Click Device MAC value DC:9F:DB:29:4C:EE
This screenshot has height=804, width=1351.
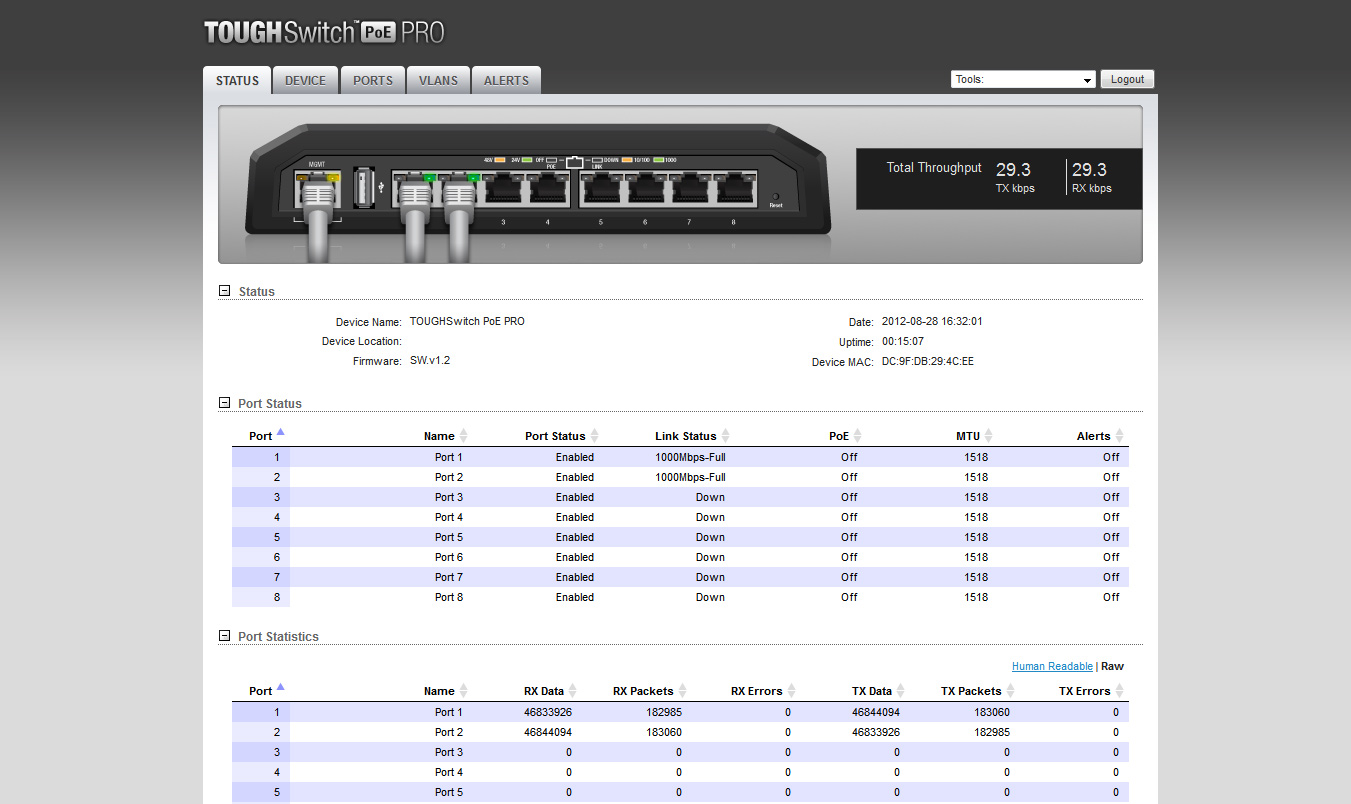pos(927,361)
